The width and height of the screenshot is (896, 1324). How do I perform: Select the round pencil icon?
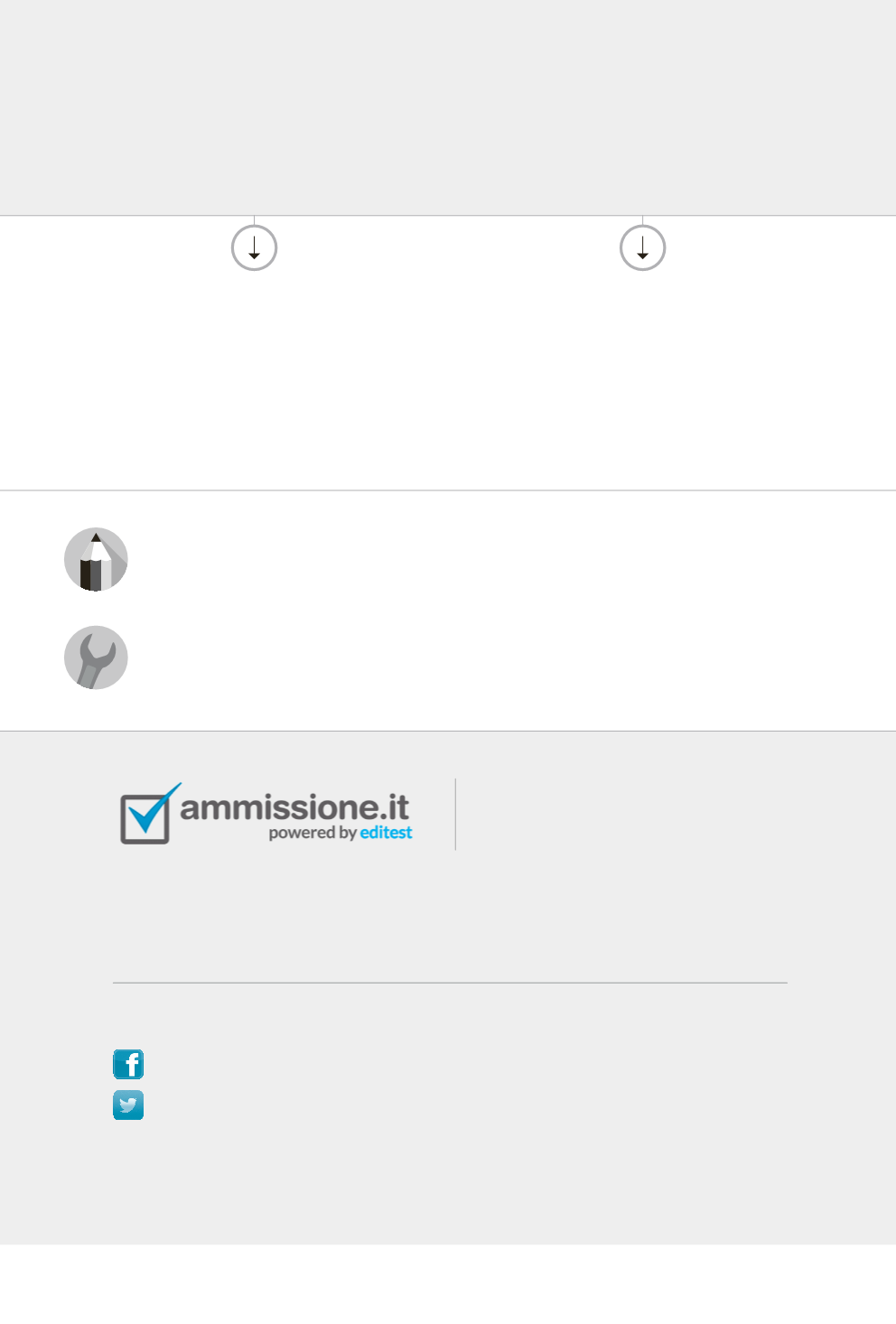tap(96, 560)
